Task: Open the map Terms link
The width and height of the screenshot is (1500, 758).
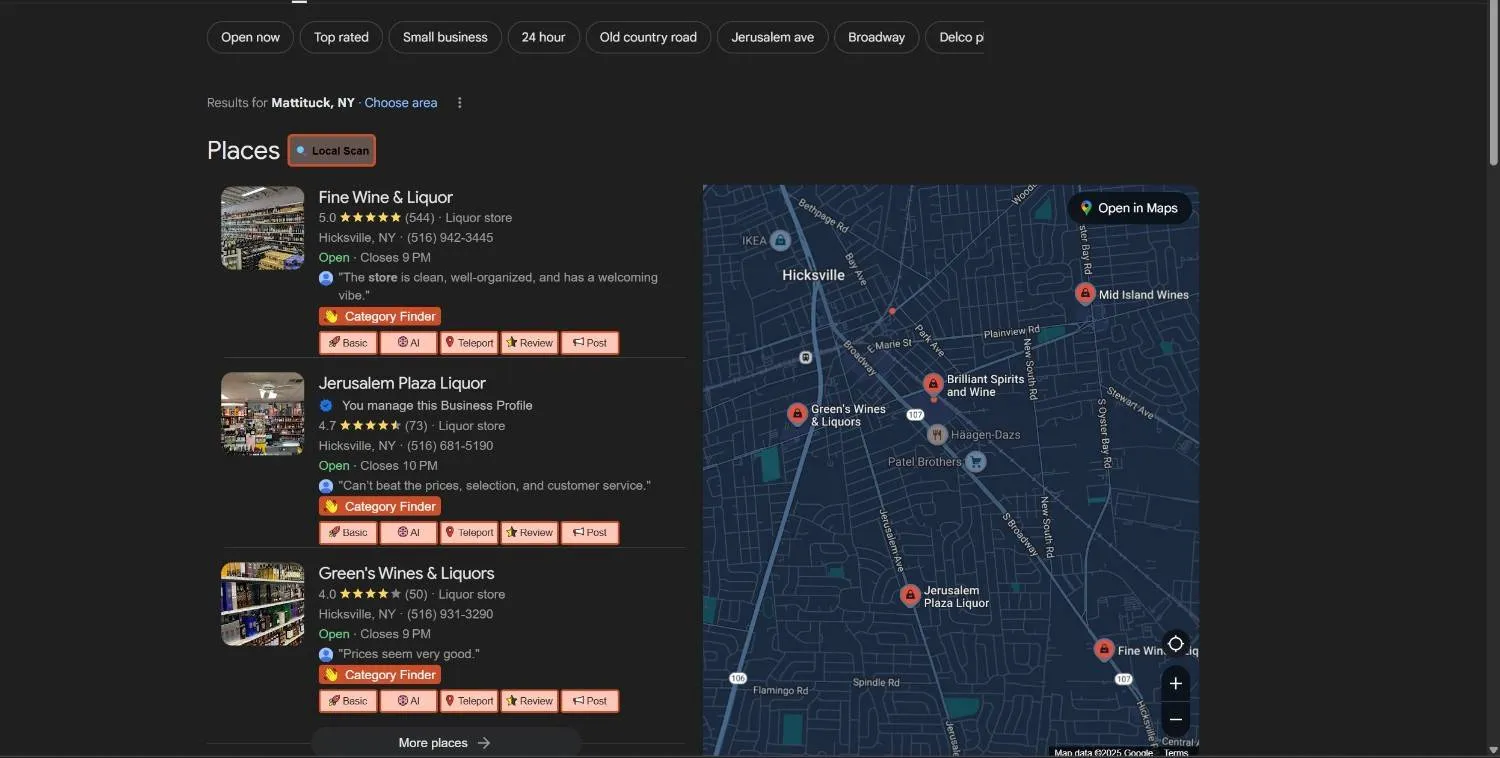Action: tap(1176, 753)
